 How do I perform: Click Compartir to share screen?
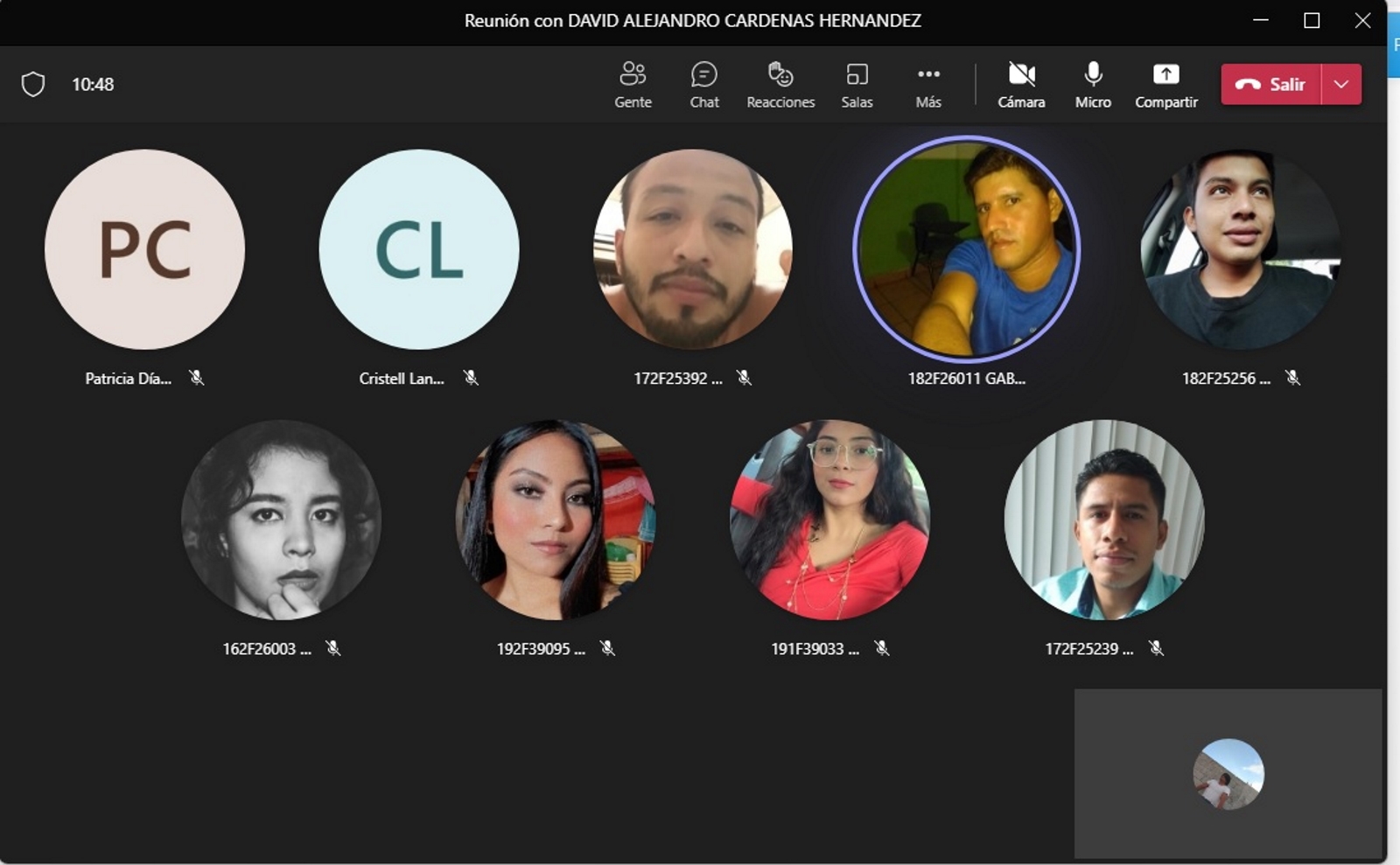tap(1165, 85)
